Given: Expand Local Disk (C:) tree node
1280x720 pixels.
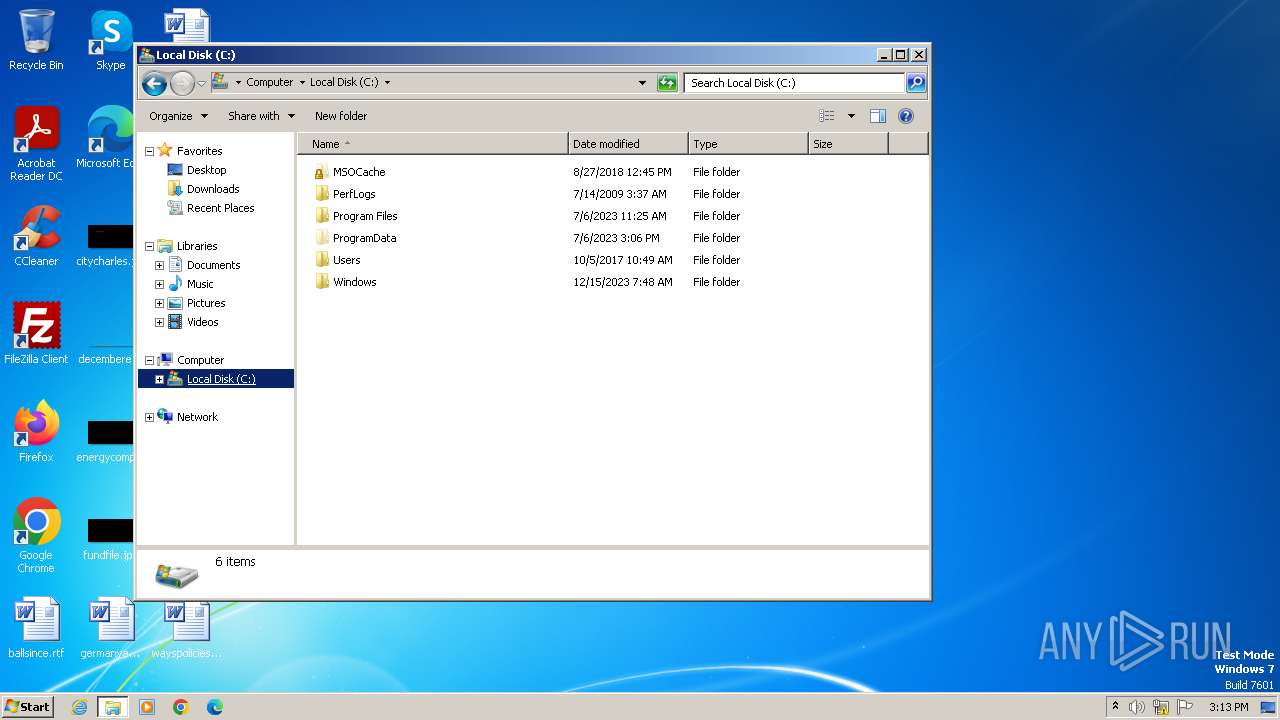Looking at the screenshot, I should coord(159,379).
